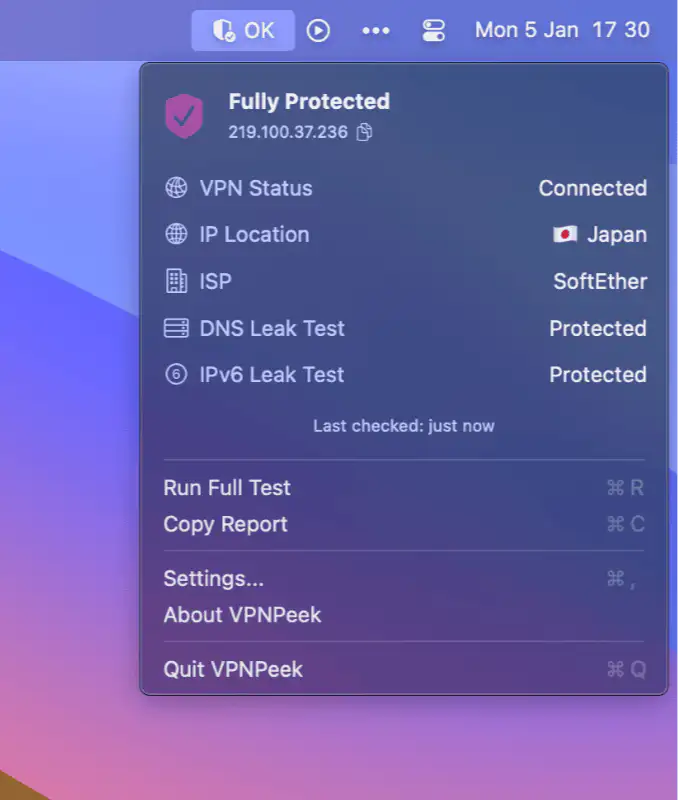Click the date and time in the menu bar
Screen dimensions: 678x800
click(x=562, y=30)
